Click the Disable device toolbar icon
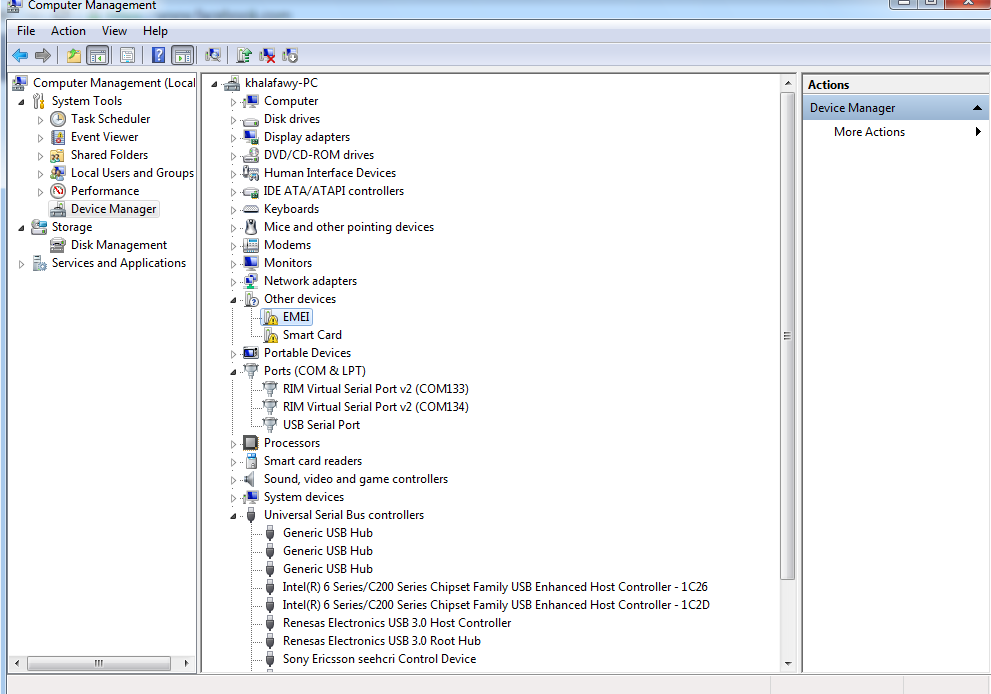This screenshot has height=694, width=991. click(290, 56)
